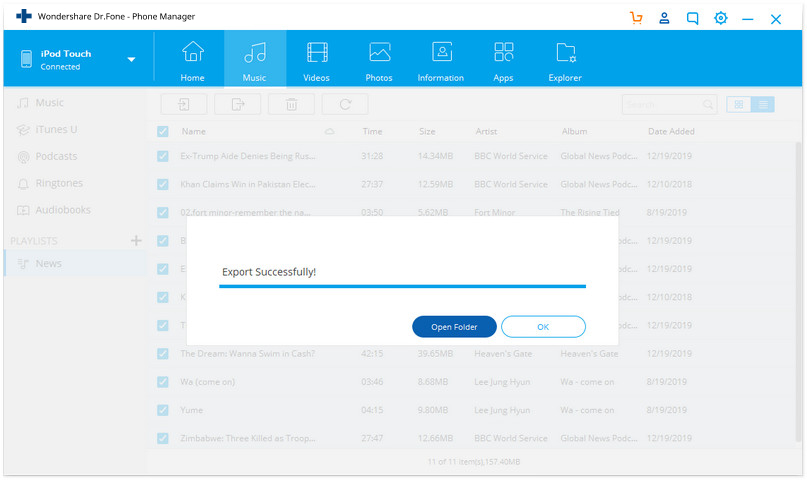
Task: Switch to list view
Action: point(763,104)
